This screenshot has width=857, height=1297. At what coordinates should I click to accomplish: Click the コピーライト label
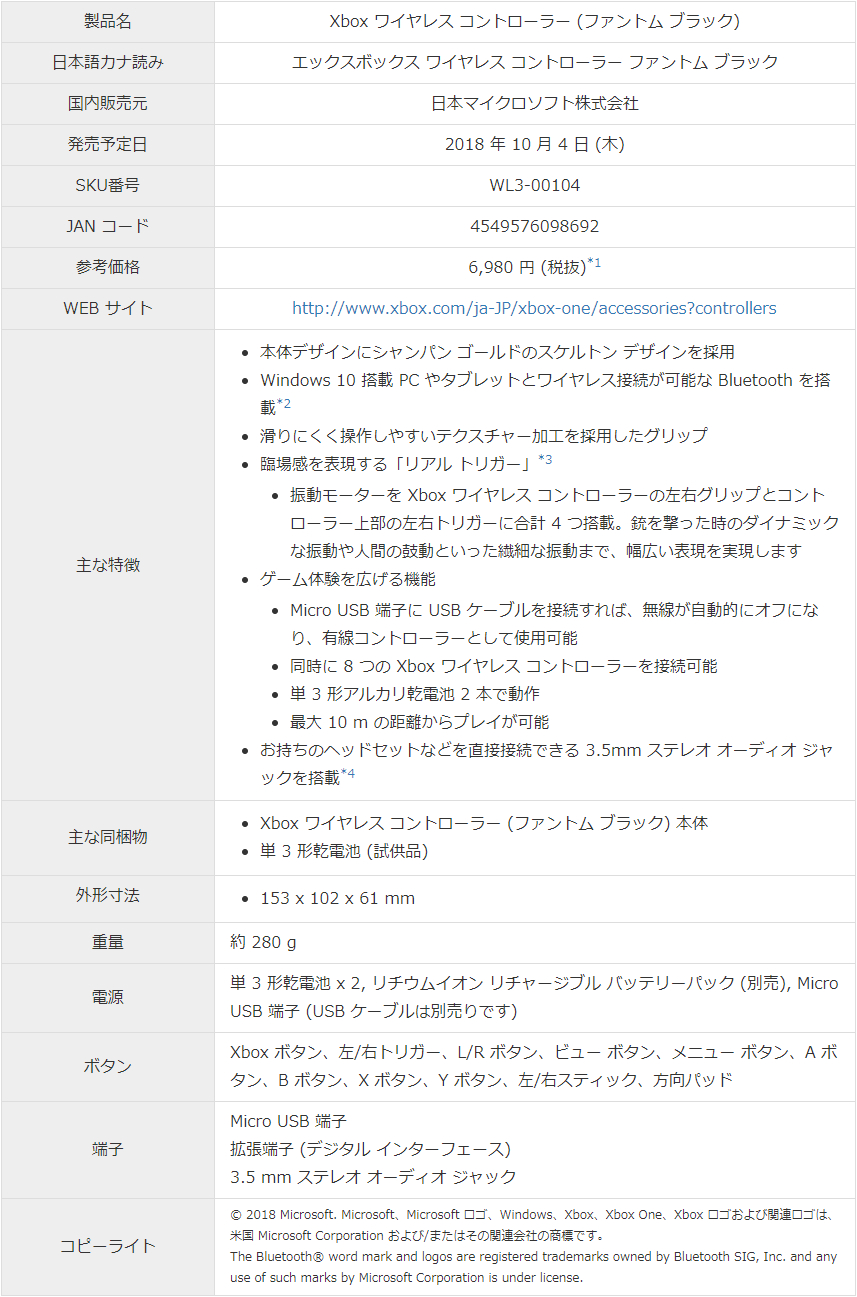tap(107, 1246)
